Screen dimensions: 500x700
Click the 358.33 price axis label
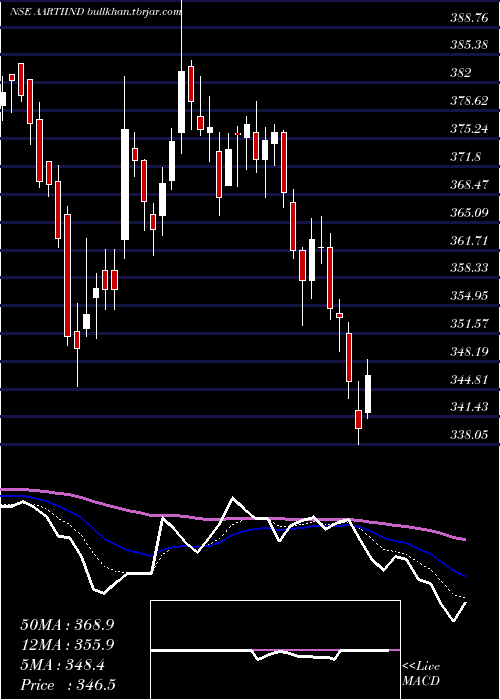(x=469, y=268)
